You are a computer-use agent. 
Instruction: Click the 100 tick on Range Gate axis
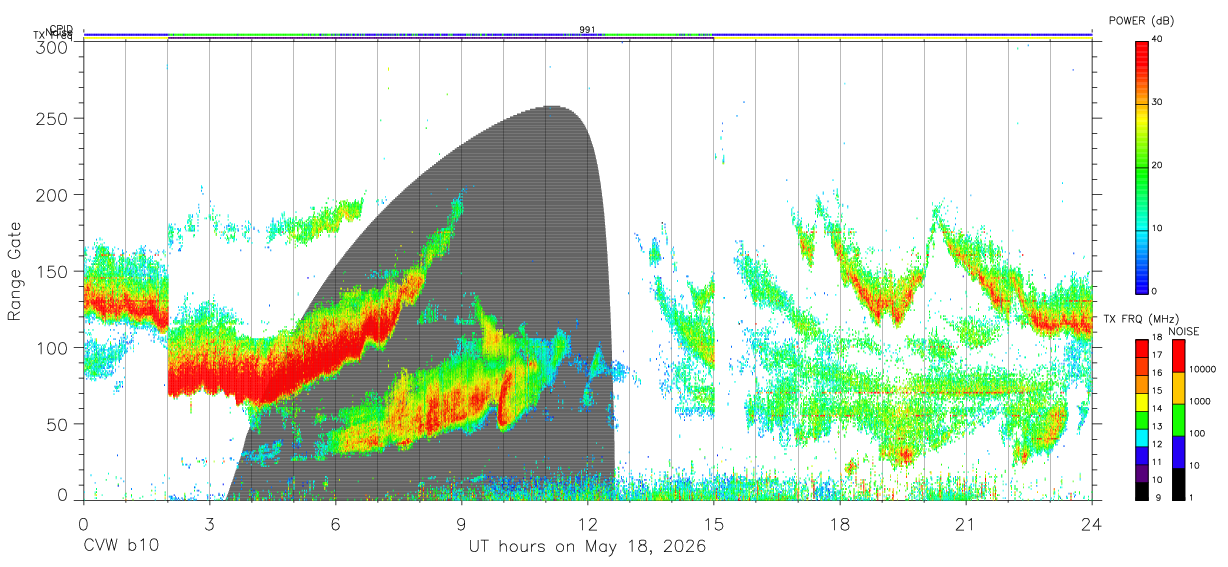pyautogui.click(x=53, y=348)
